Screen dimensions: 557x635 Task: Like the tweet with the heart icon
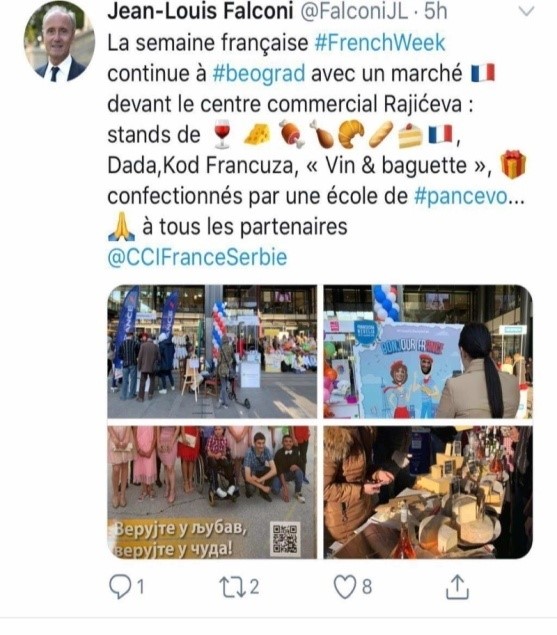pyautogui.click(x=345, y=587)
